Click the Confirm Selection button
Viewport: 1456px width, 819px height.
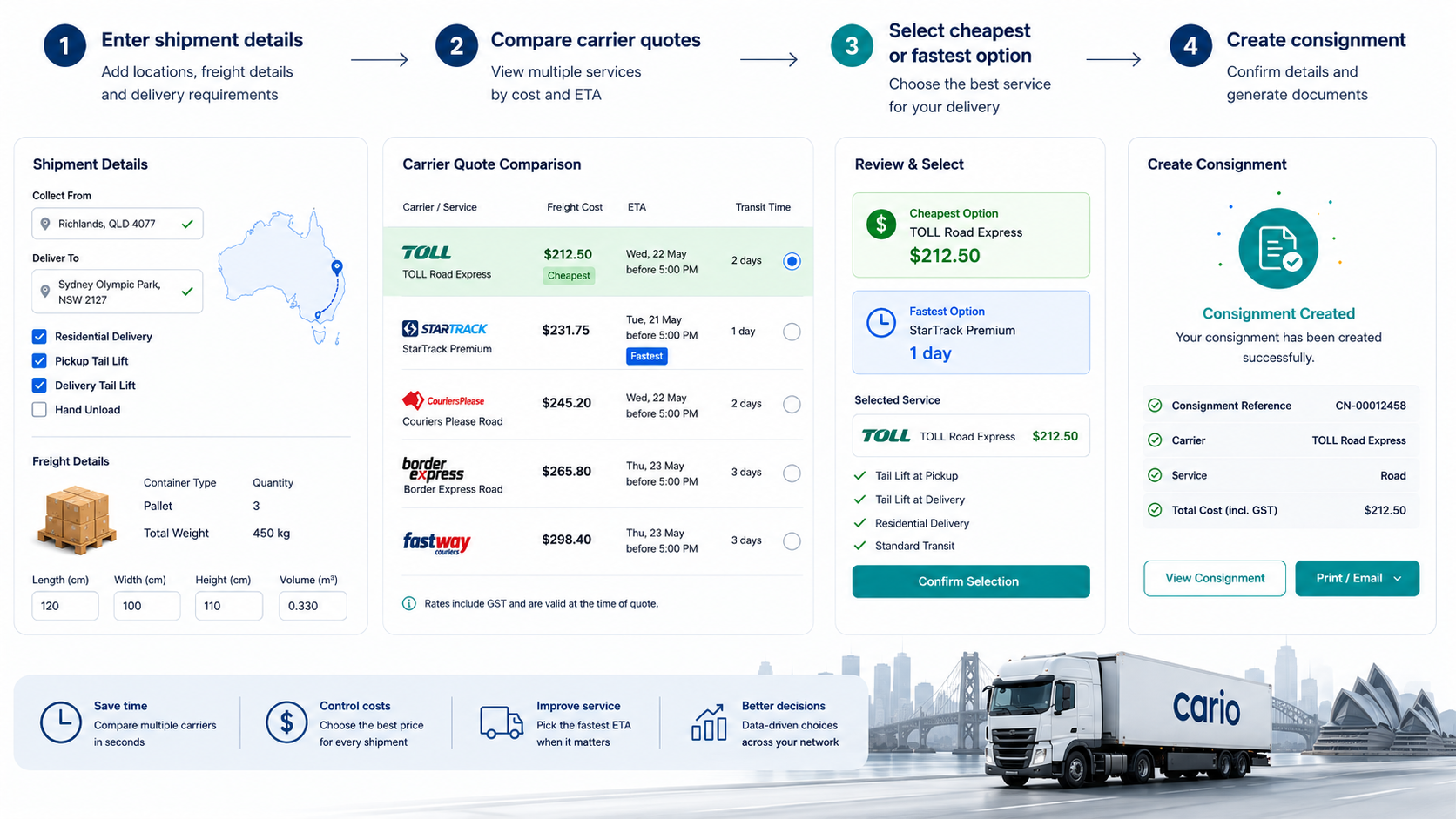click(971, 581)
